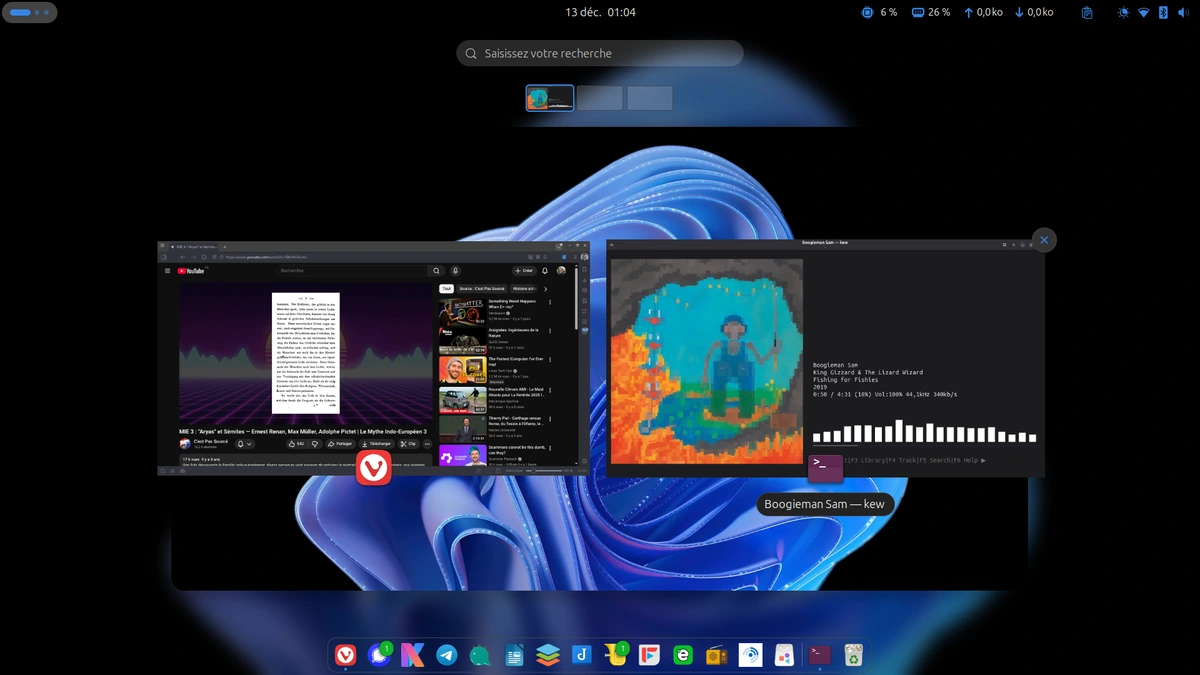Launch Vivaldi browser from the dock
1200x675 pixels.
tap(345, 655)
